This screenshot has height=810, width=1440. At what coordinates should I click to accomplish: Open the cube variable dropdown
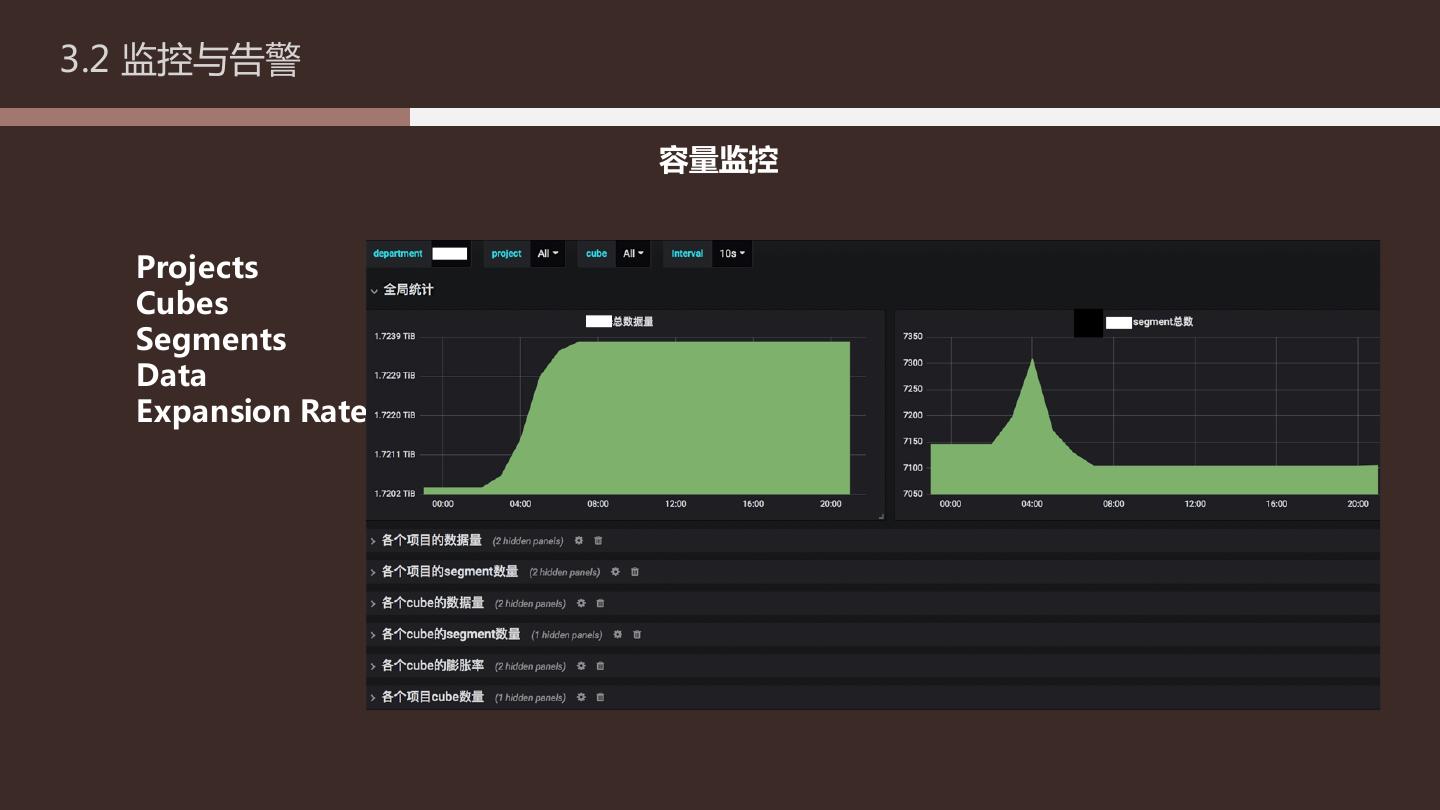click(x=633, y=254)
